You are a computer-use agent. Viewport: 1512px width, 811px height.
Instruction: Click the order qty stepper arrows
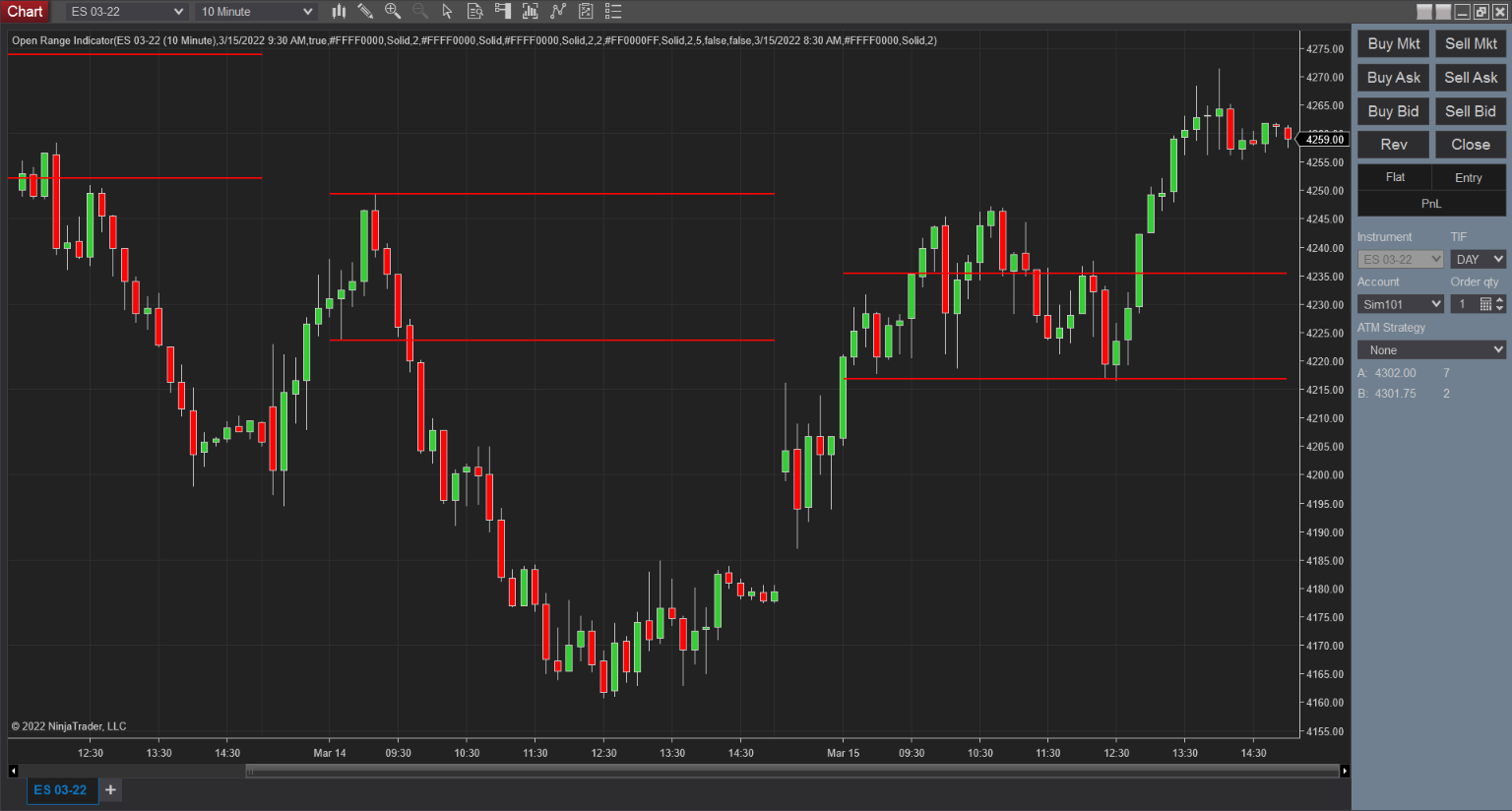click(x=1500, y=304)
